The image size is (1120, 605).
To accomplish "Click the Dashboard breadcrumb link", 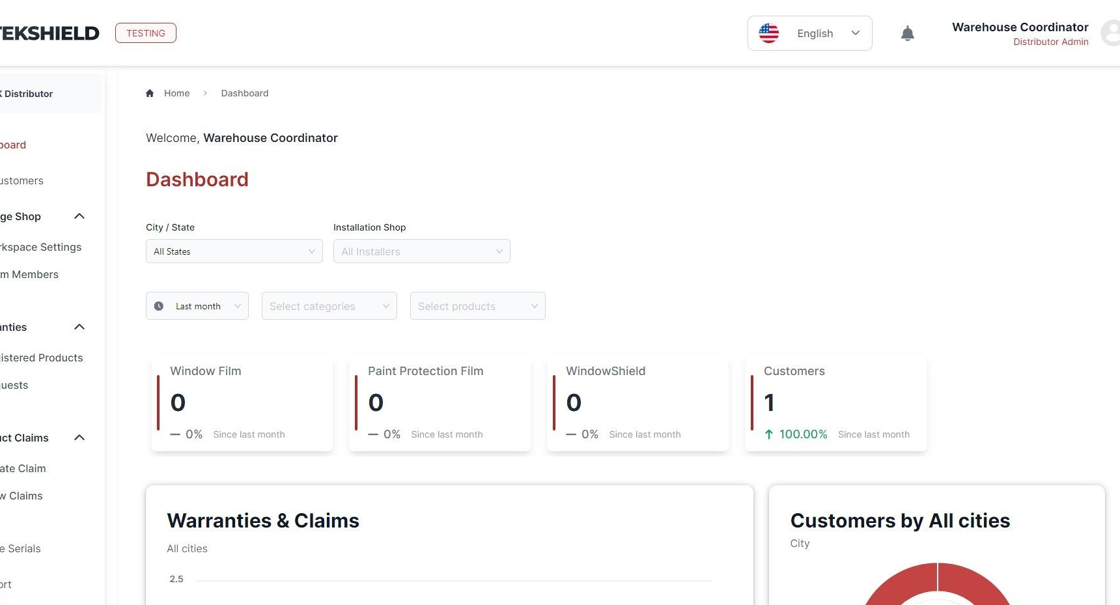I will pos(244,93).
